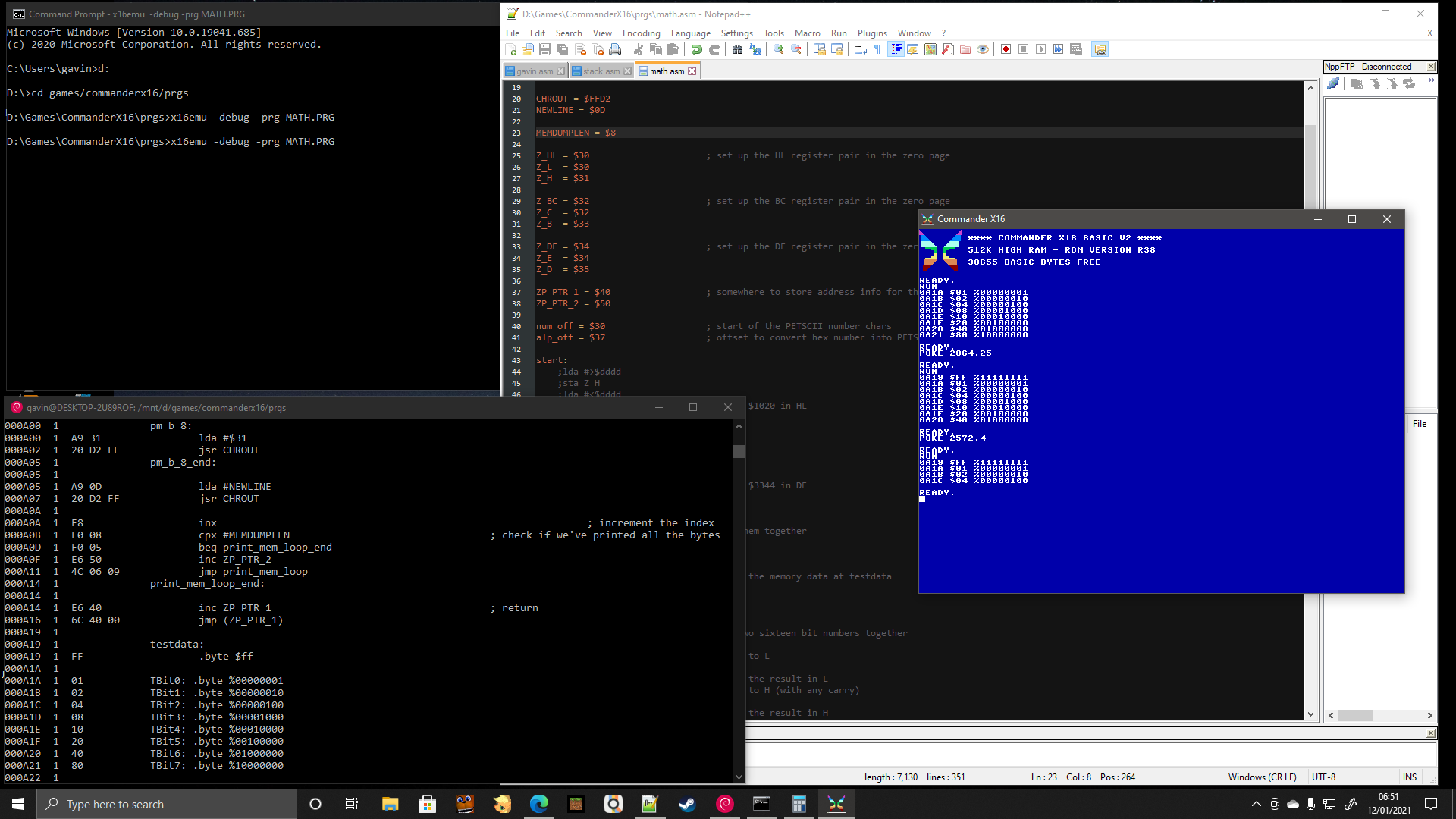Click the UTF-8 encoding in the status bar
Viewport: 1456px width, 819px height.
[x=1324, y=777]
